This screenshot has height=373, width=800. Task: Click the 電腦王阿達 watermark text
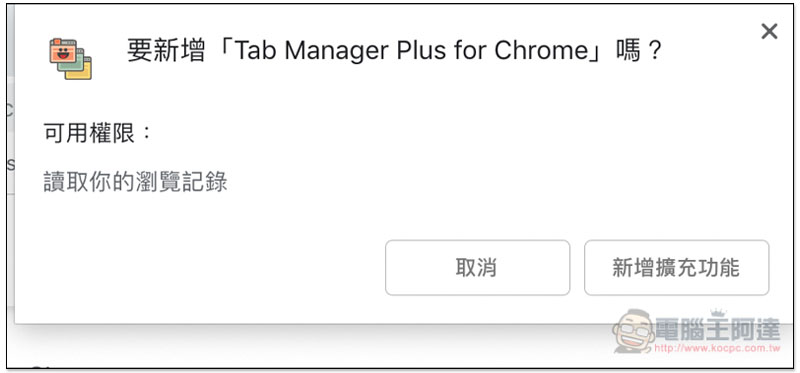[717, 330]
